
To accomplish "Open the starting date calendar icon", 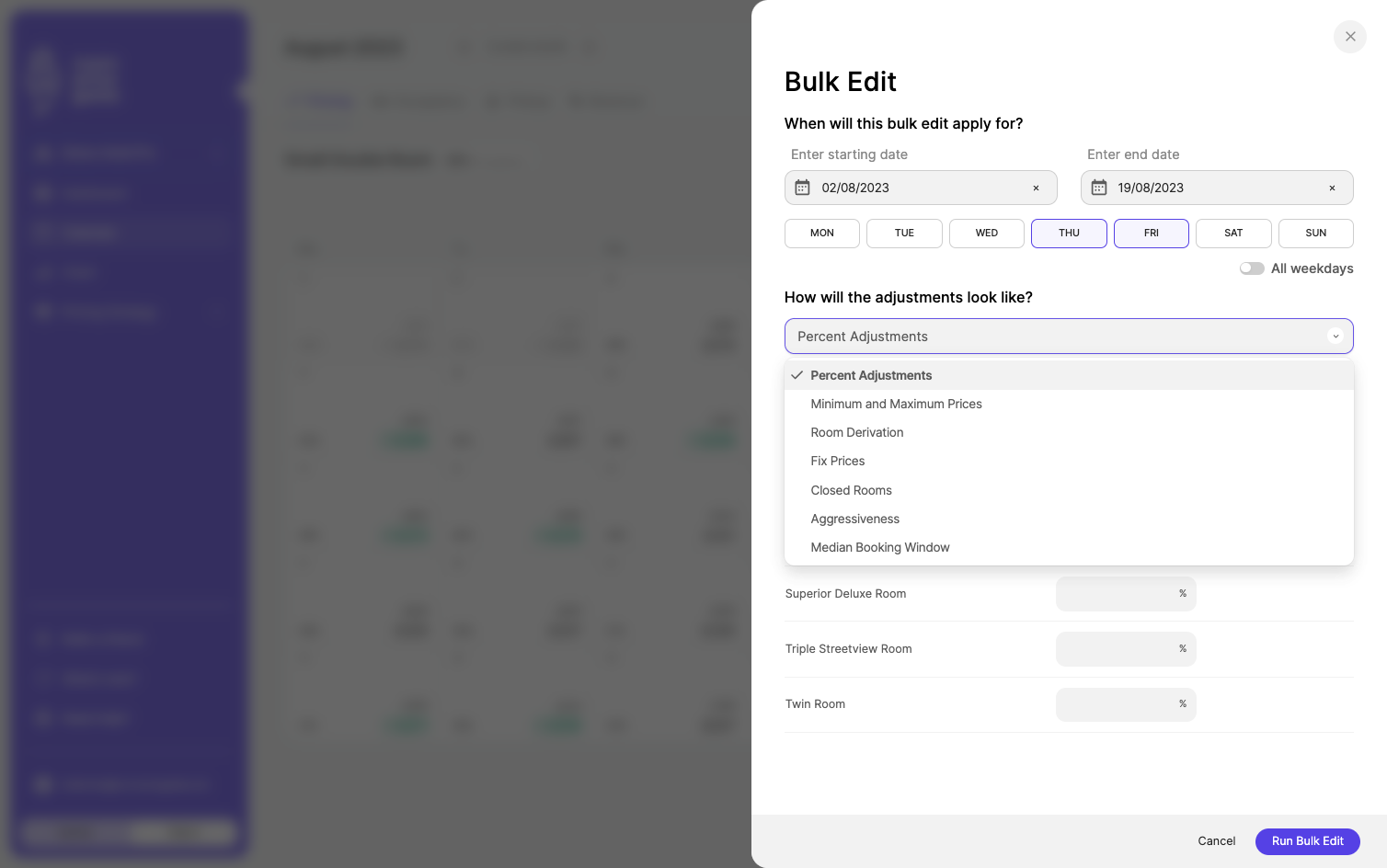I will 802,188.
